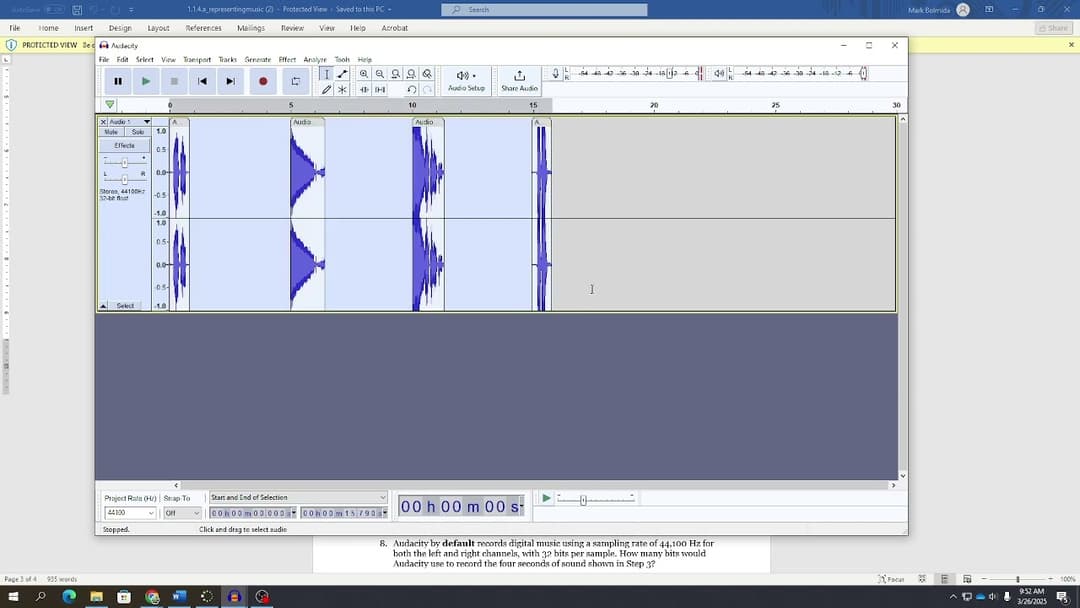Image resolution: width=1080 pixels, height=608 pixels.
Task: Mute the Audio 1 track
Action: [111, 130]
